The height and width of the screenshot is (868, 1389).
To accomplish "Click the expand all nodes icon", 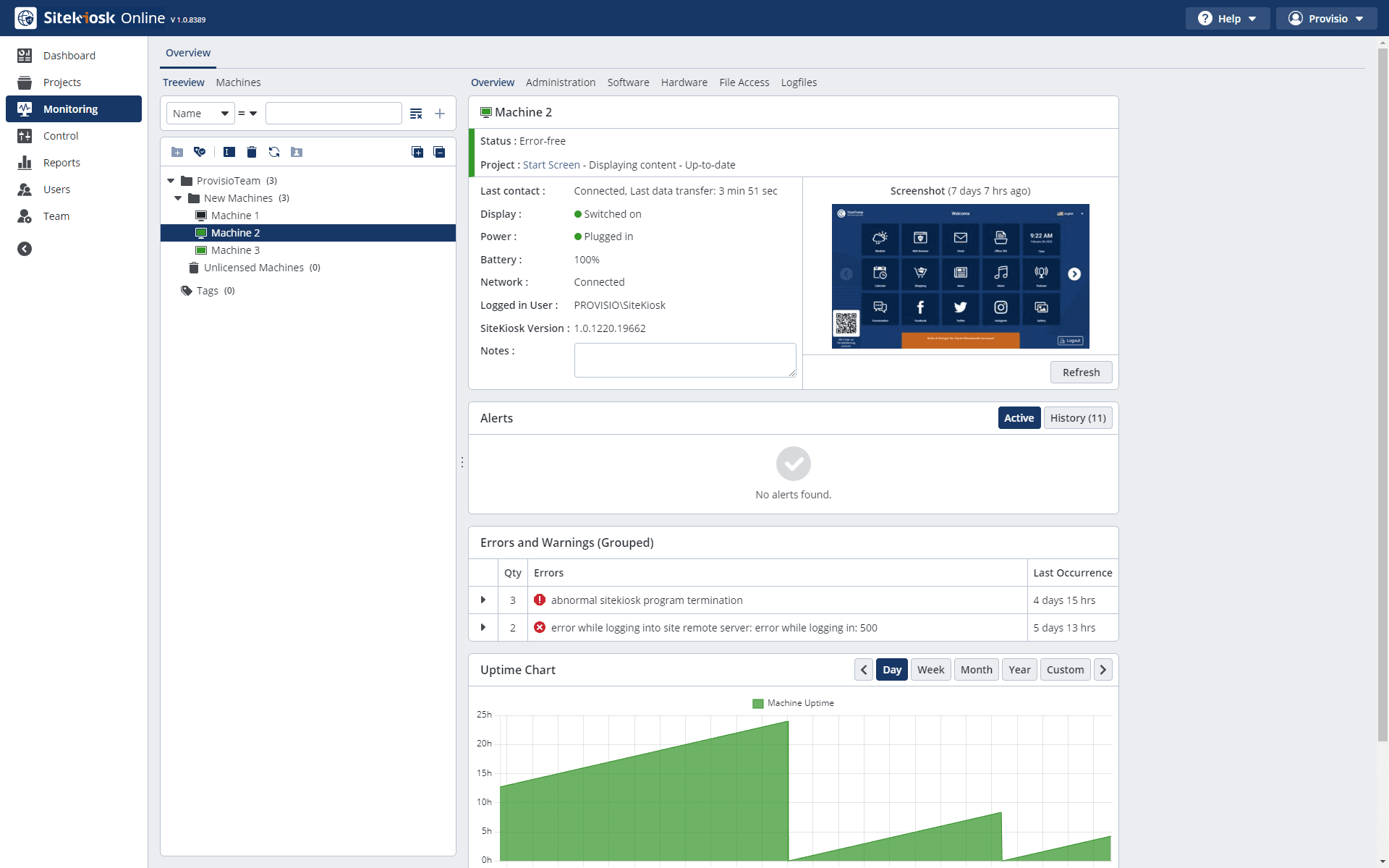I will 417,152.
